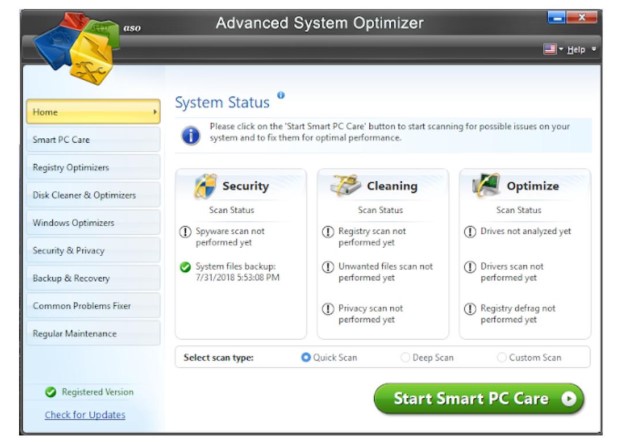The height and width of the screenshot is (444, 623).
Task: Expand the Home menu arrow
Action: click(x=155, y=112)
